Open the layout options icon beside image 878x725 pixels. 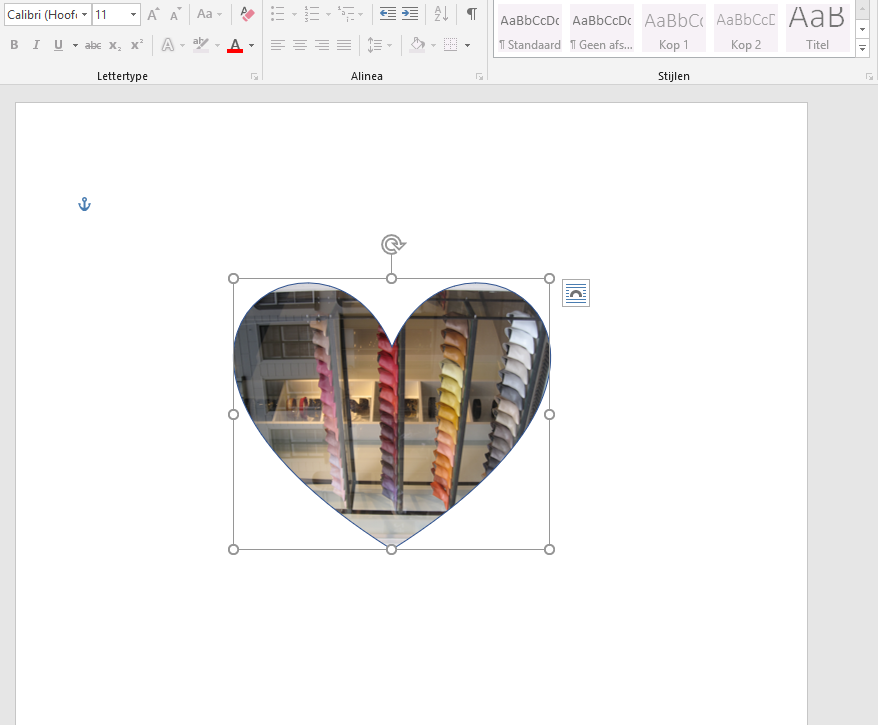click(x=576, y=293)
